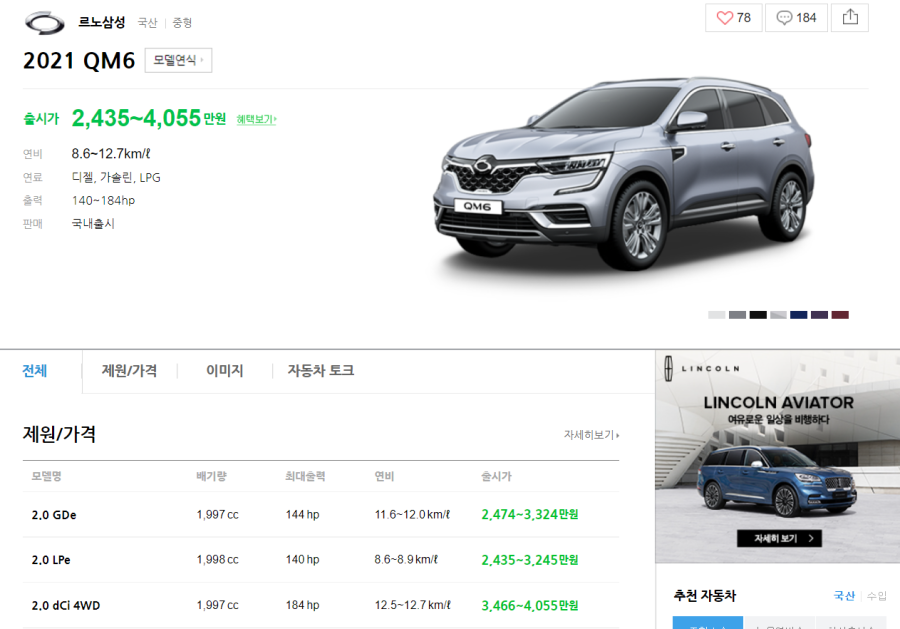This screenshot has height=629, width=900.
Task: Open the 자동차 토크 tab
Action: 320,371
